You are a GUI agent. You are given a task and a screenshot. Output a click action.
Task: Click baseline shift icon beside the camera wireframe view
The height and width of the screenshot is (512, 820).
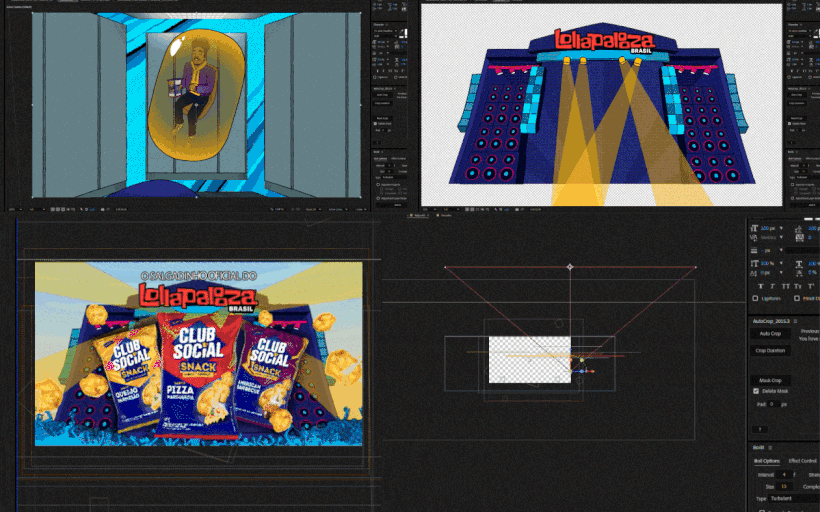pos(754,272)
